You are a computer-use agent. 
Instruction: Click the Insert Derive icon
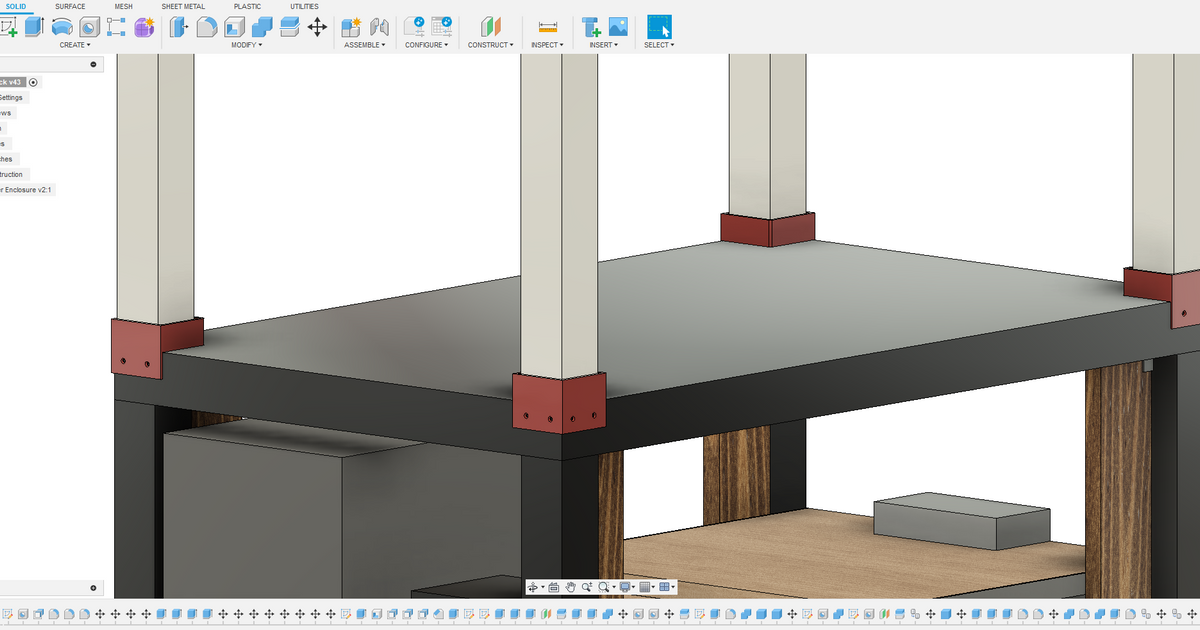point(591,27)
